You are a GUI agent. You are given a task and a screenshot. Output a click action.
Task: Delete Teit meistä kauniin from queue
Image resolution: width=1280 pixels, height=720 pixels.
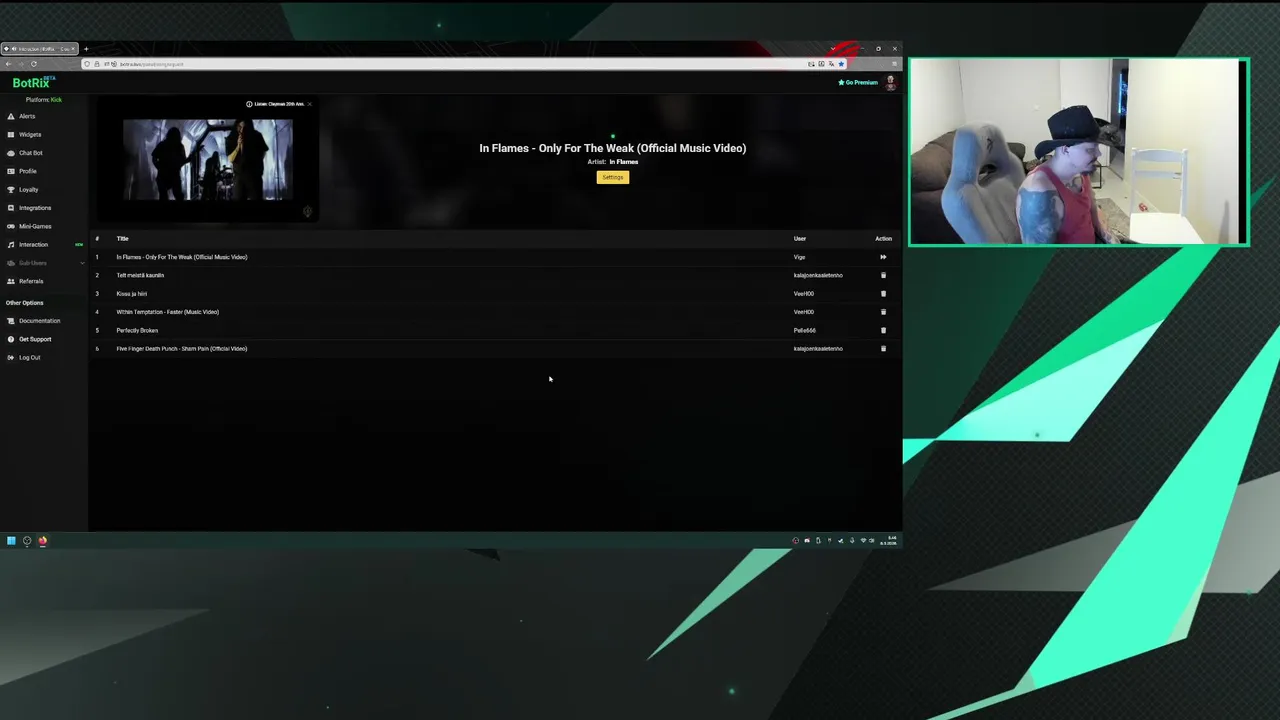tap(883, 275)
